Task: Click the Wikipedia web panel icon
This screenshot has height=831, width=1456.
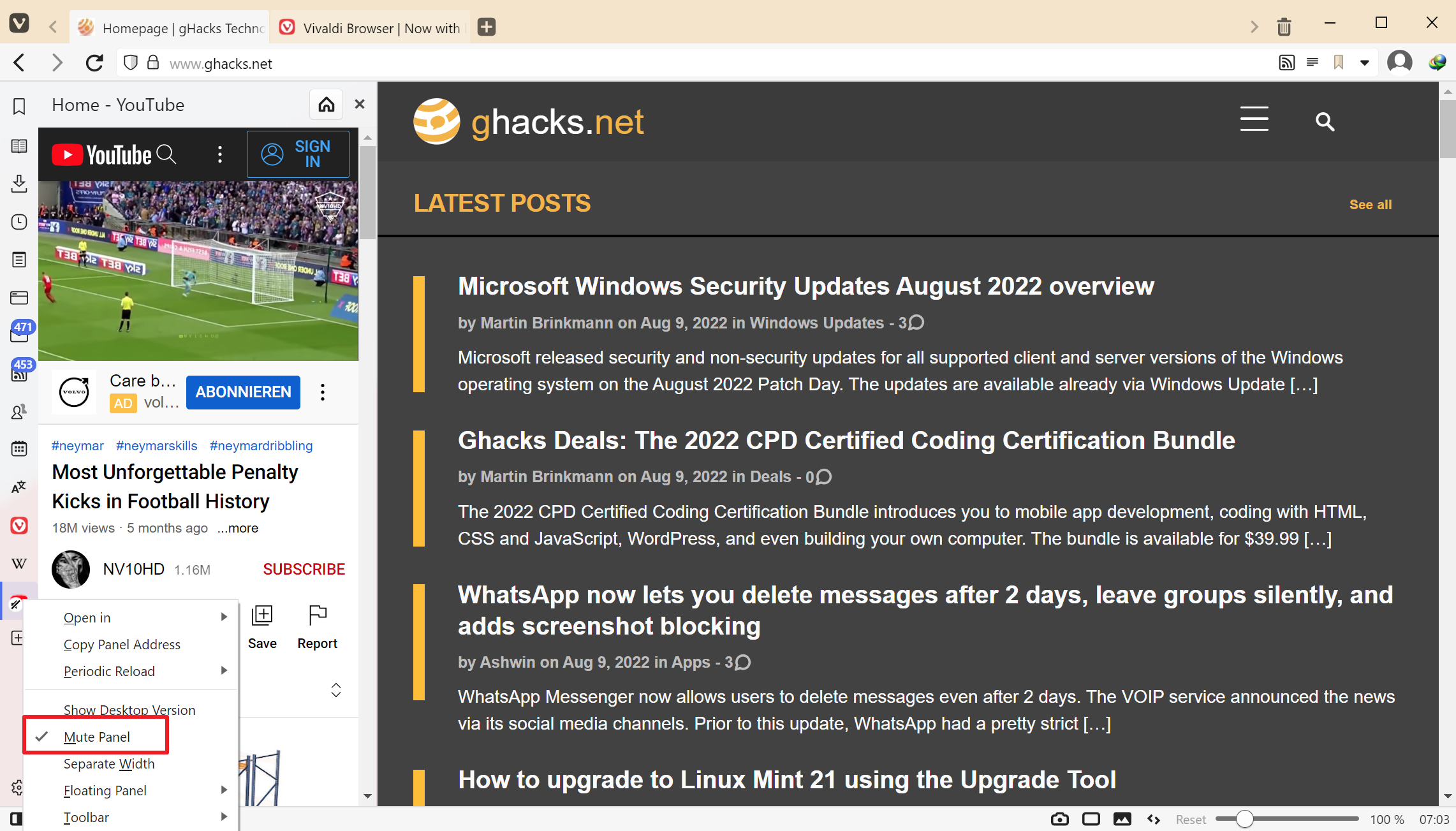Action: coord(19,564)
